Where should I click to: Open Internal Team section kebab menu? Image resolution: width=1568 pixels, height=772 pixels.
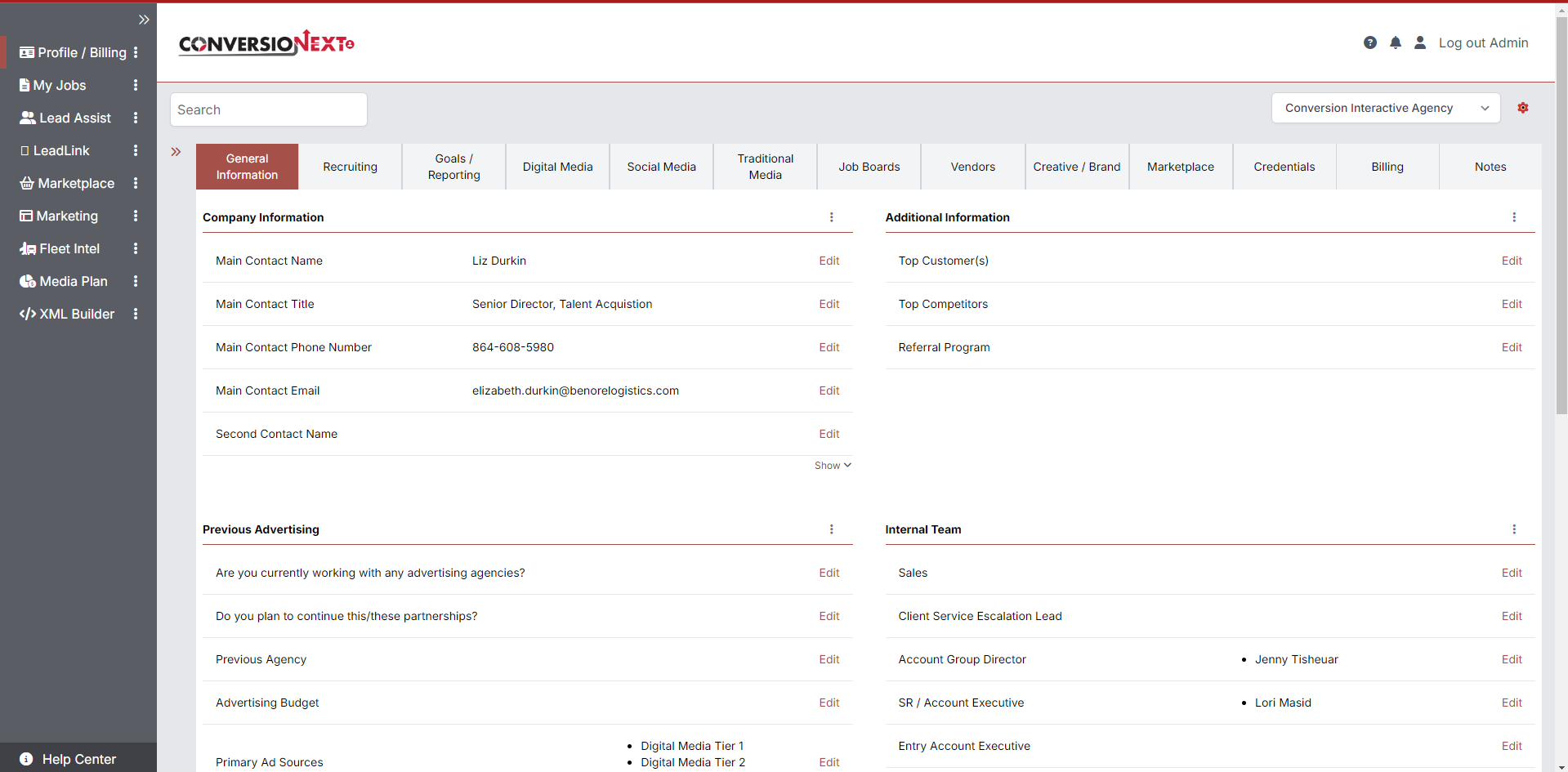(x=1514, y=529)
